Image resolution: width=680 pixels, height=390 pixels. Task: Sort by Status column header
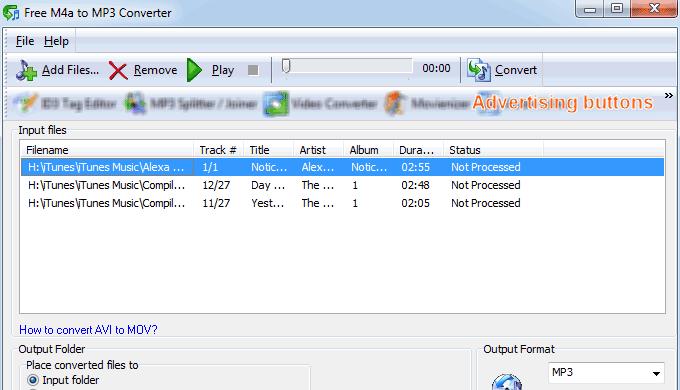pos(494,150)
